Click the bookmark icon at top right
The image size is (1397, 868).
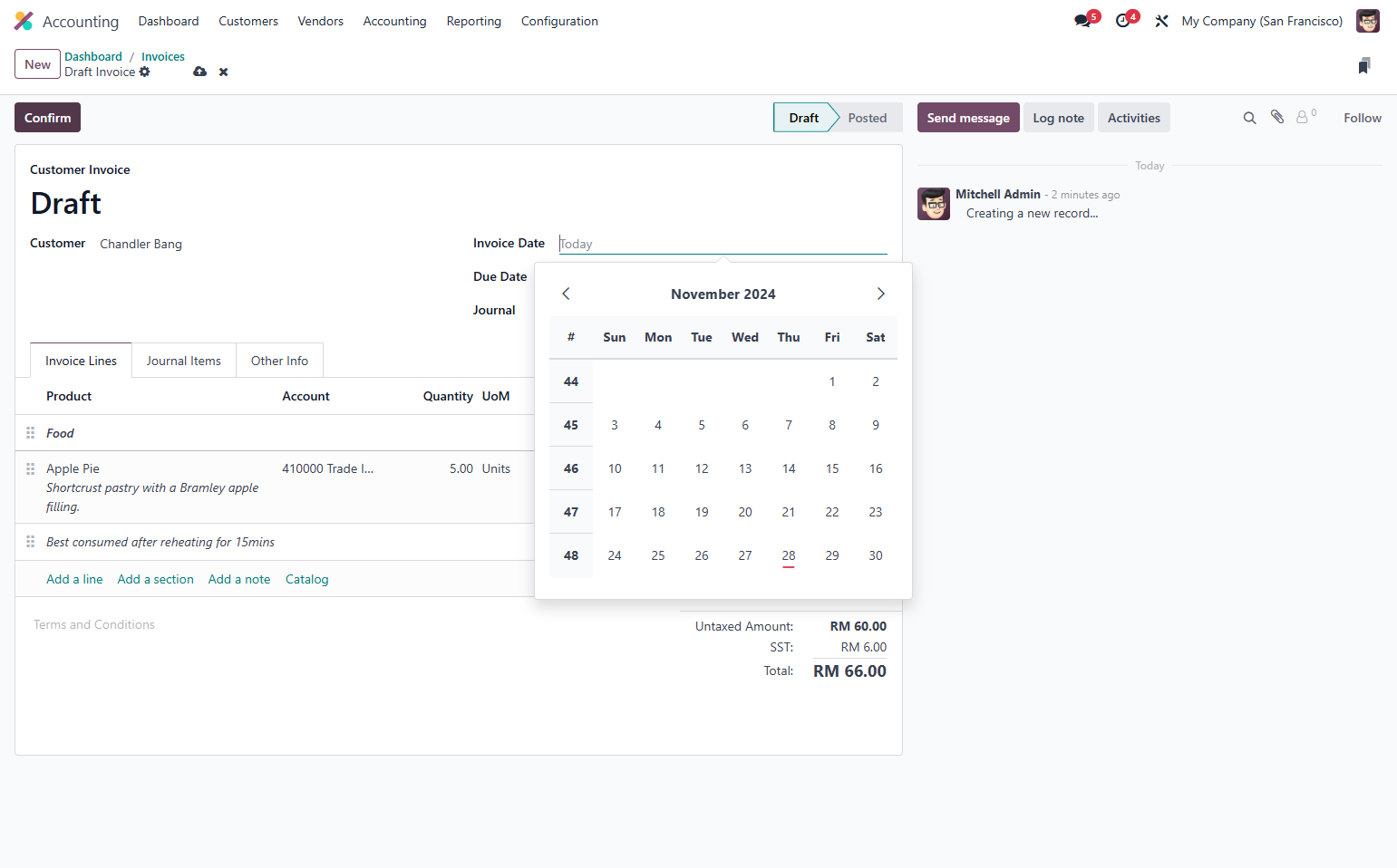[1364, 65]
